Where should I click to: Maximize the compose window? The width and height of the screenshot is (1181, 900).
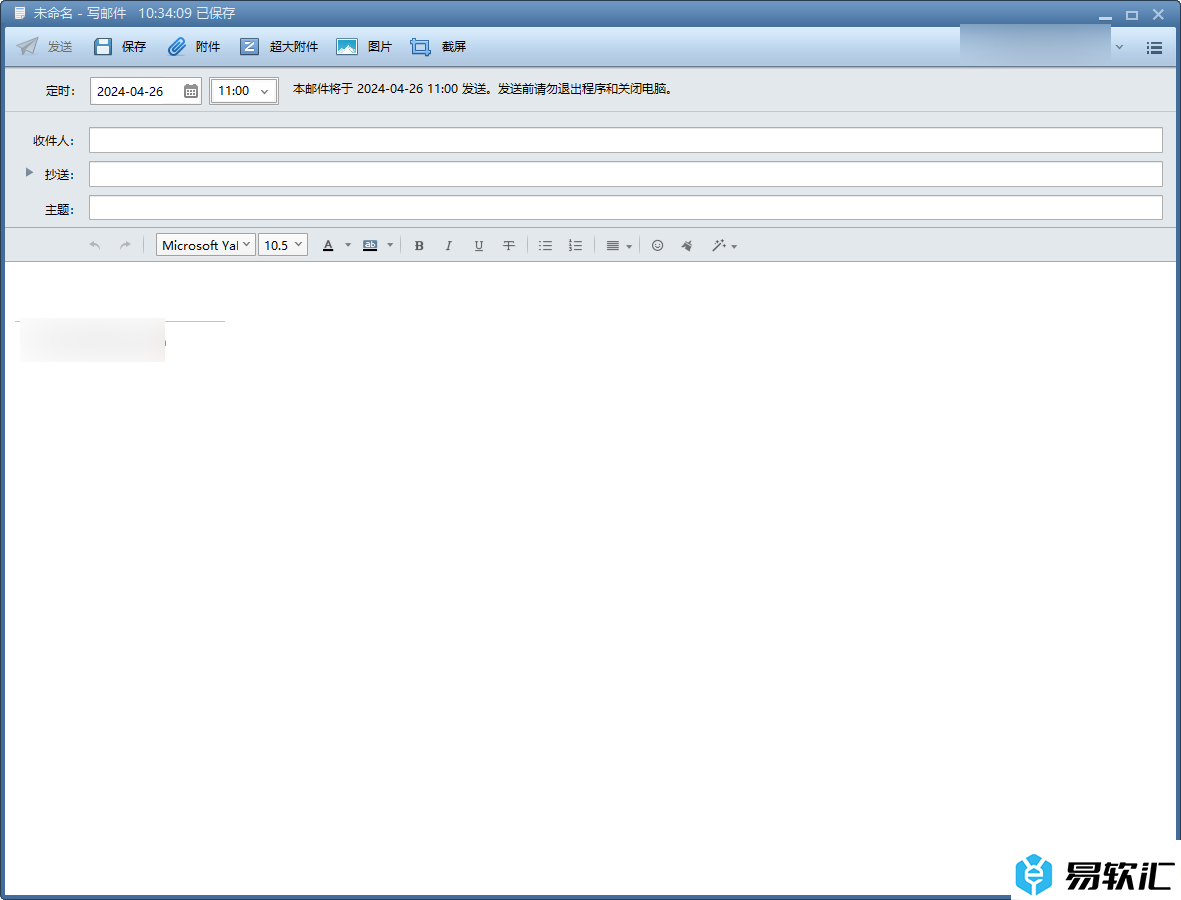[x=1131, y=15]
